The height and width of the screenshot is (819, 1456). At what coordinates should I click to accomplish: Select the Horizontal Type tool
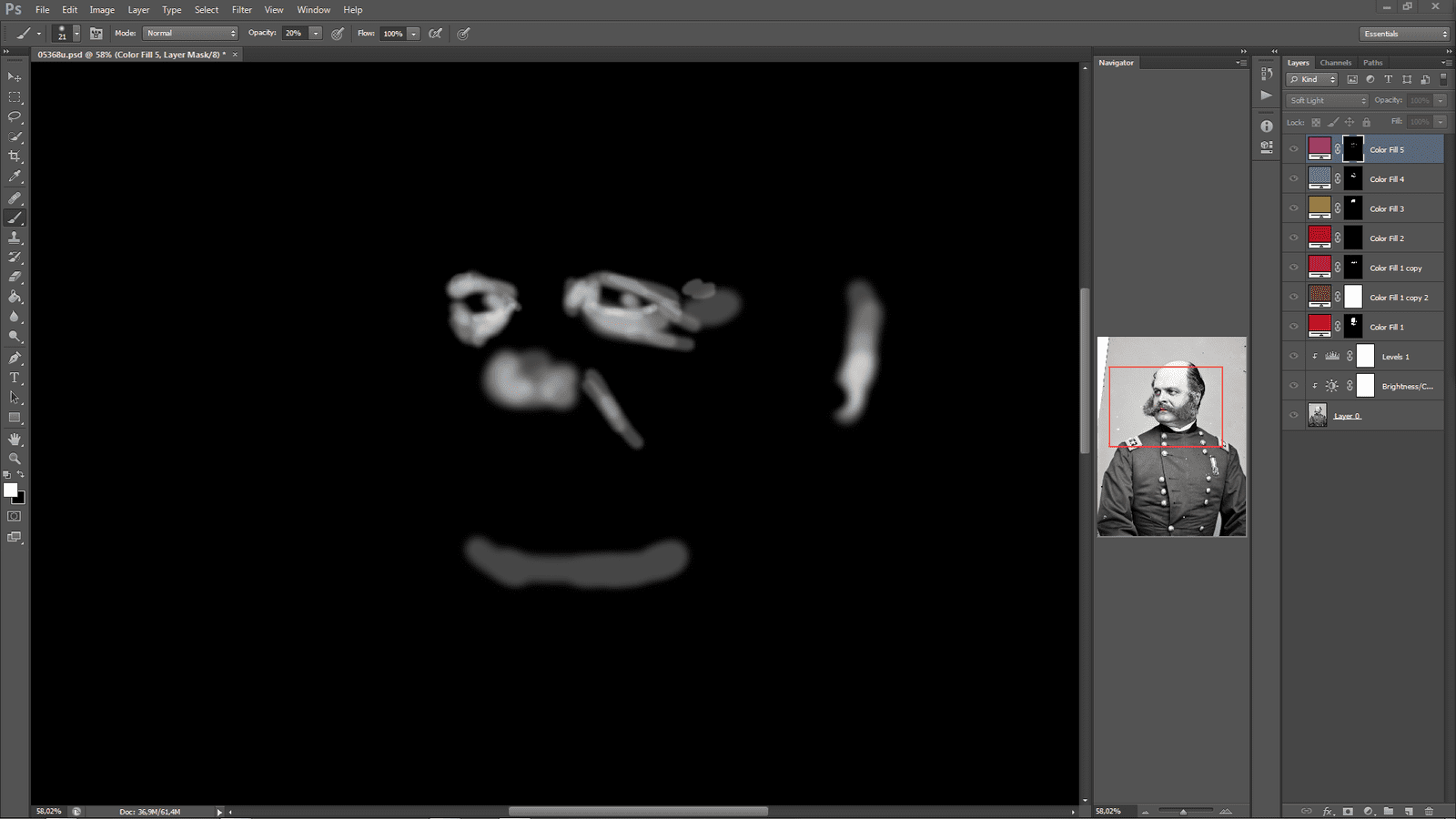pos(15,378)
